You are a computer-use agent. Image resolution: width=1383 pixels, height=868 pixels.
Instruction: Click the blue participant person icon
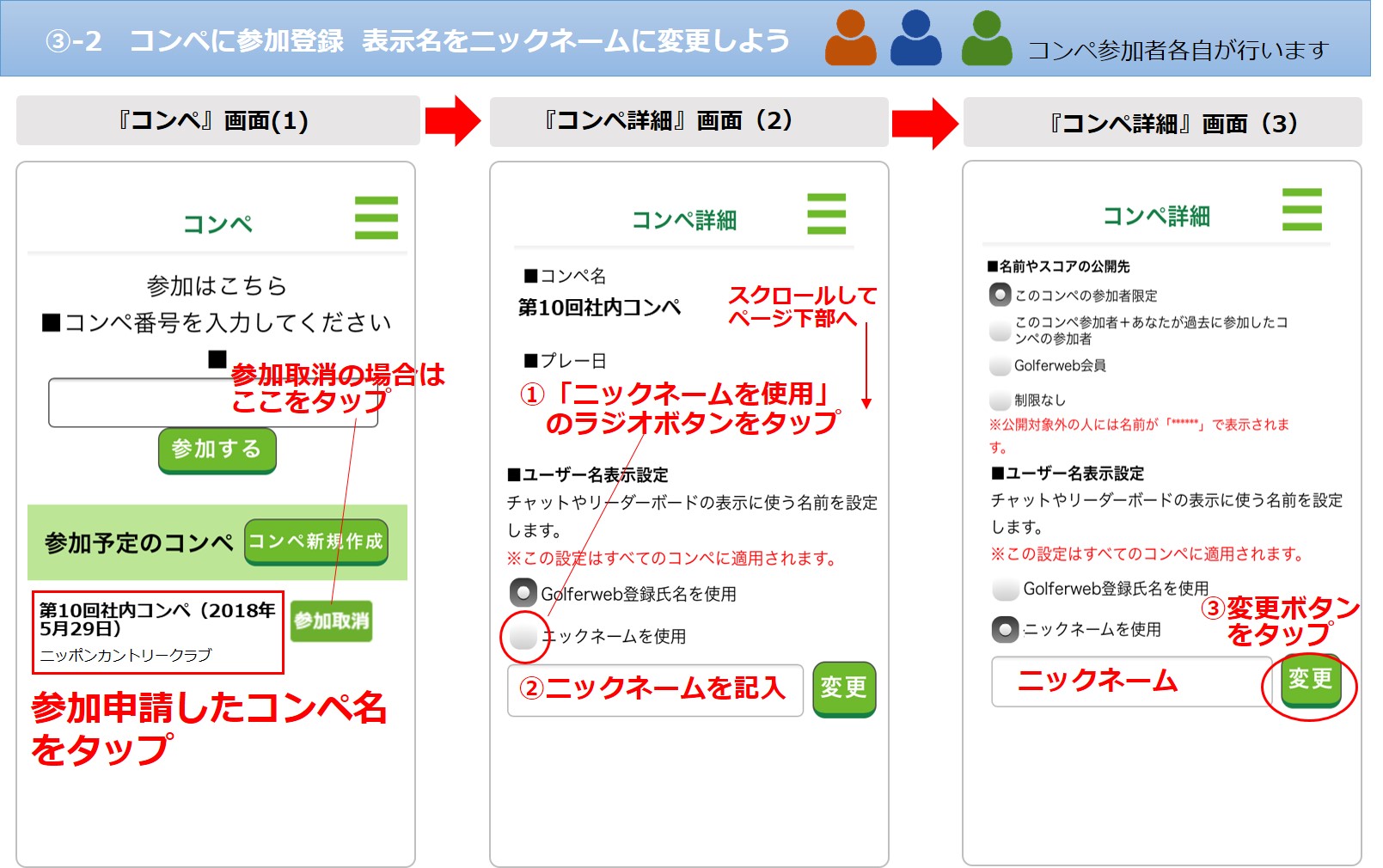tap(915, 39)
